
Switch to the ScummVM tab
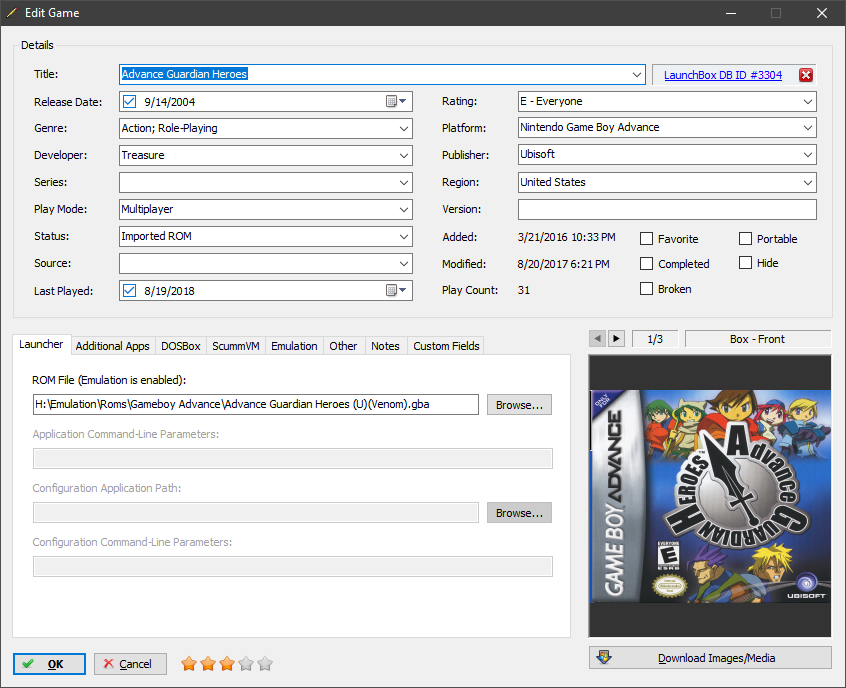[x=236, y=346]
